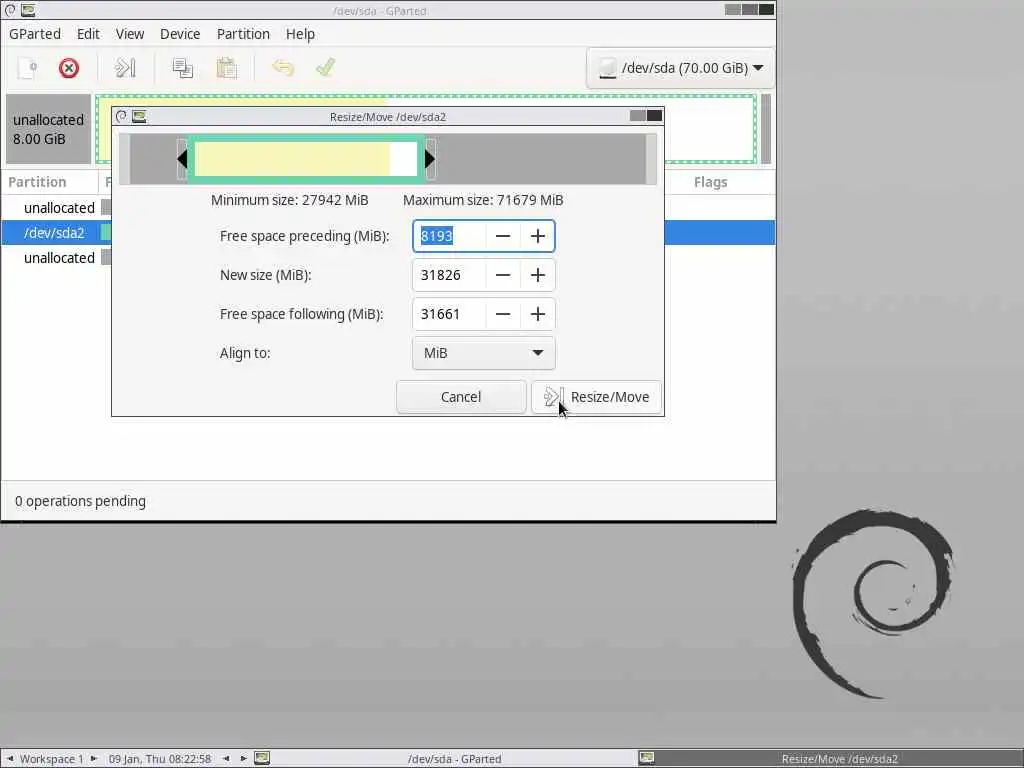Click the yellow used-space area in resize graphic
Image resolution: width=1024 pixels, height=768 pixels.
pyautogui.click(x=292, y=159)
